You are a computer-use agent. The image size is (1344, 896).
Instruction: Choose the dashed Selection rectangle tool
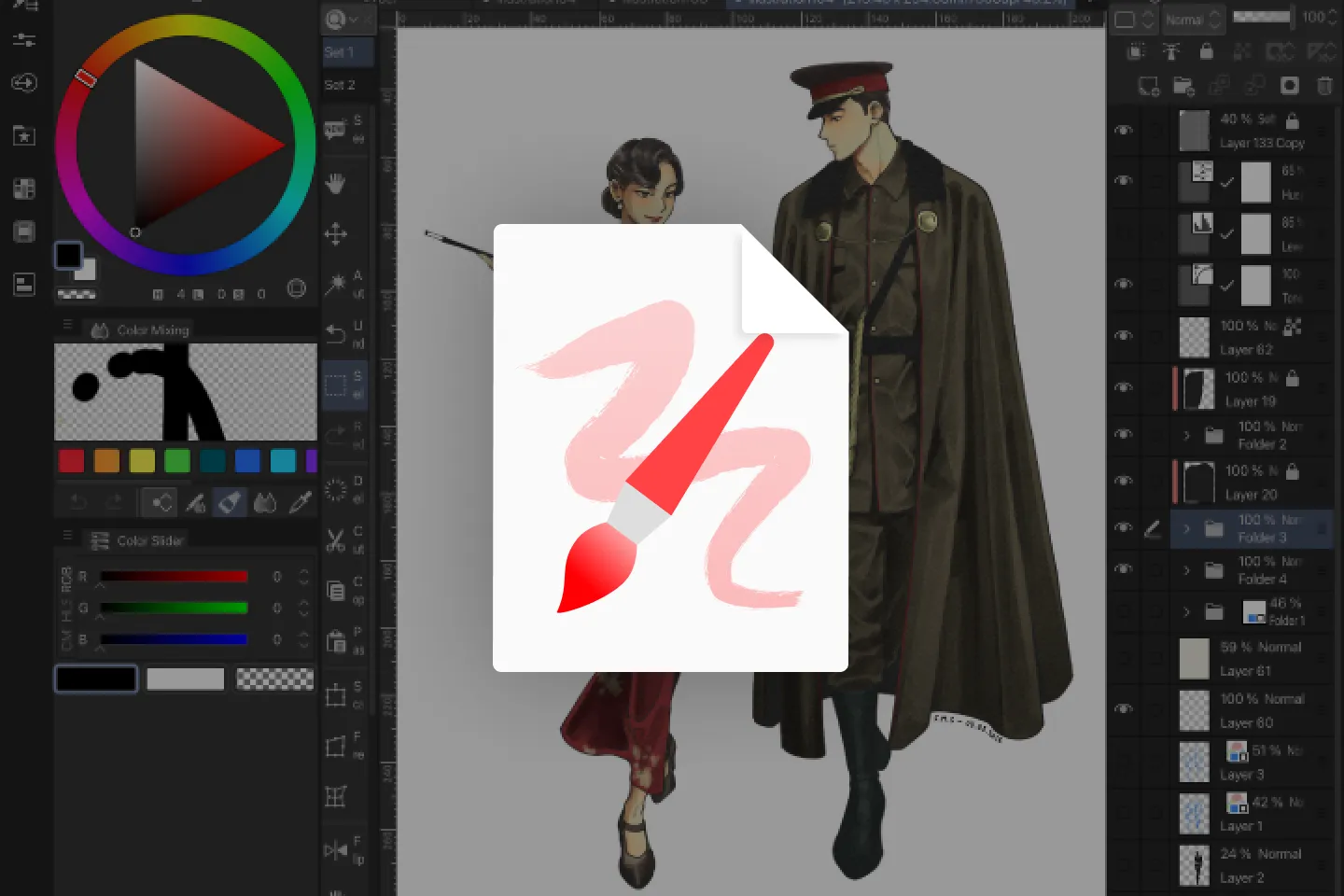click(x=335, y=384)
